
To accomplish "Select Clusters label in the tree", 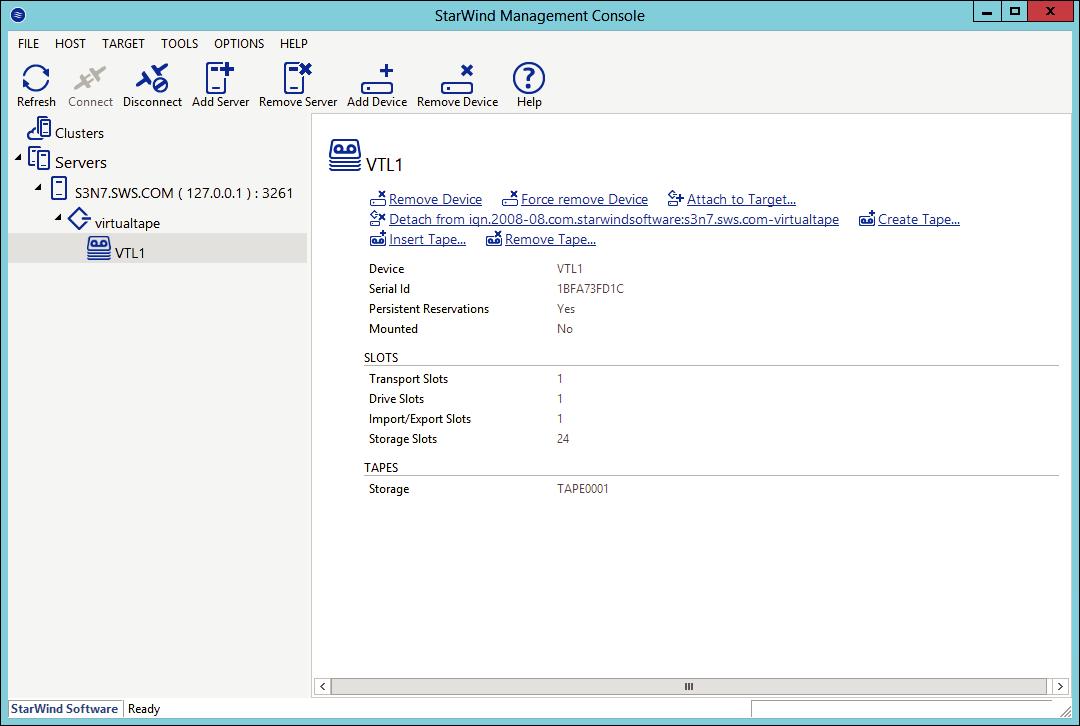I will click(x=79, y=133).
